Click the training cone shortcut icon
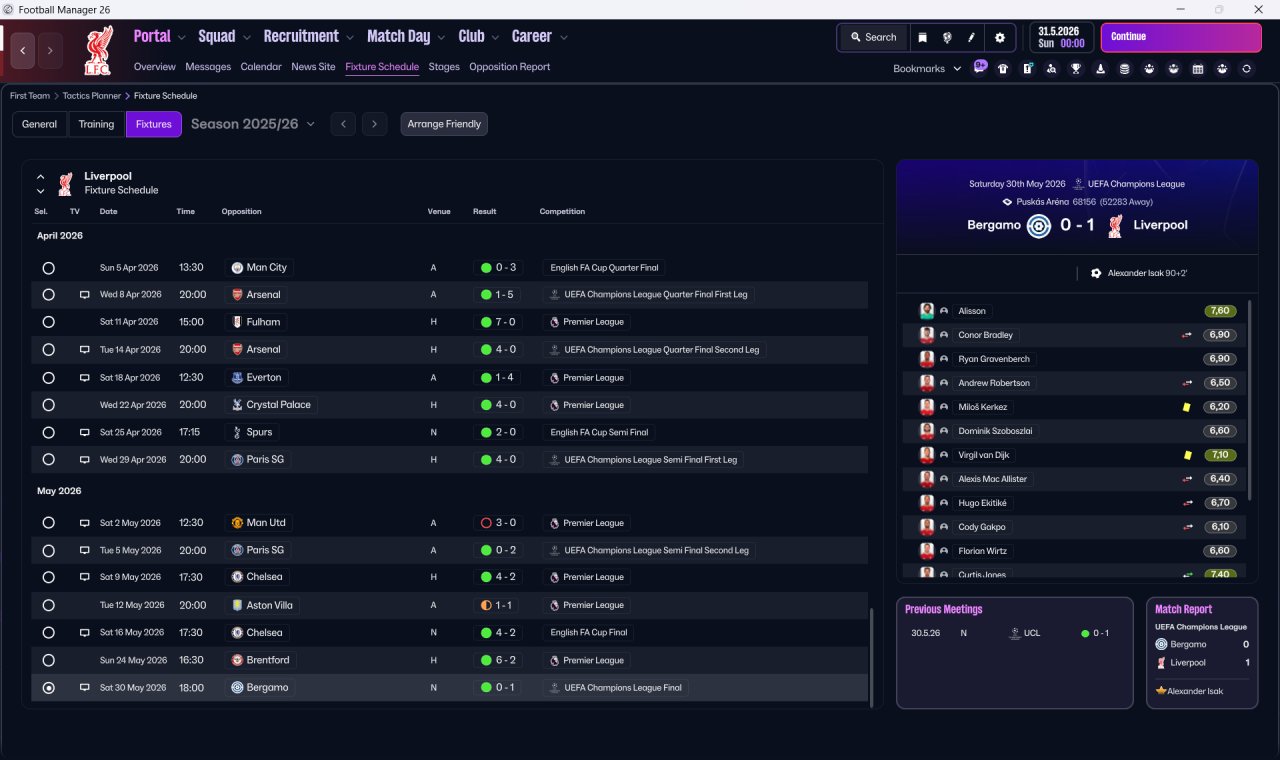This screenshot has height=760, width=1280. [x=1101, y=69]
